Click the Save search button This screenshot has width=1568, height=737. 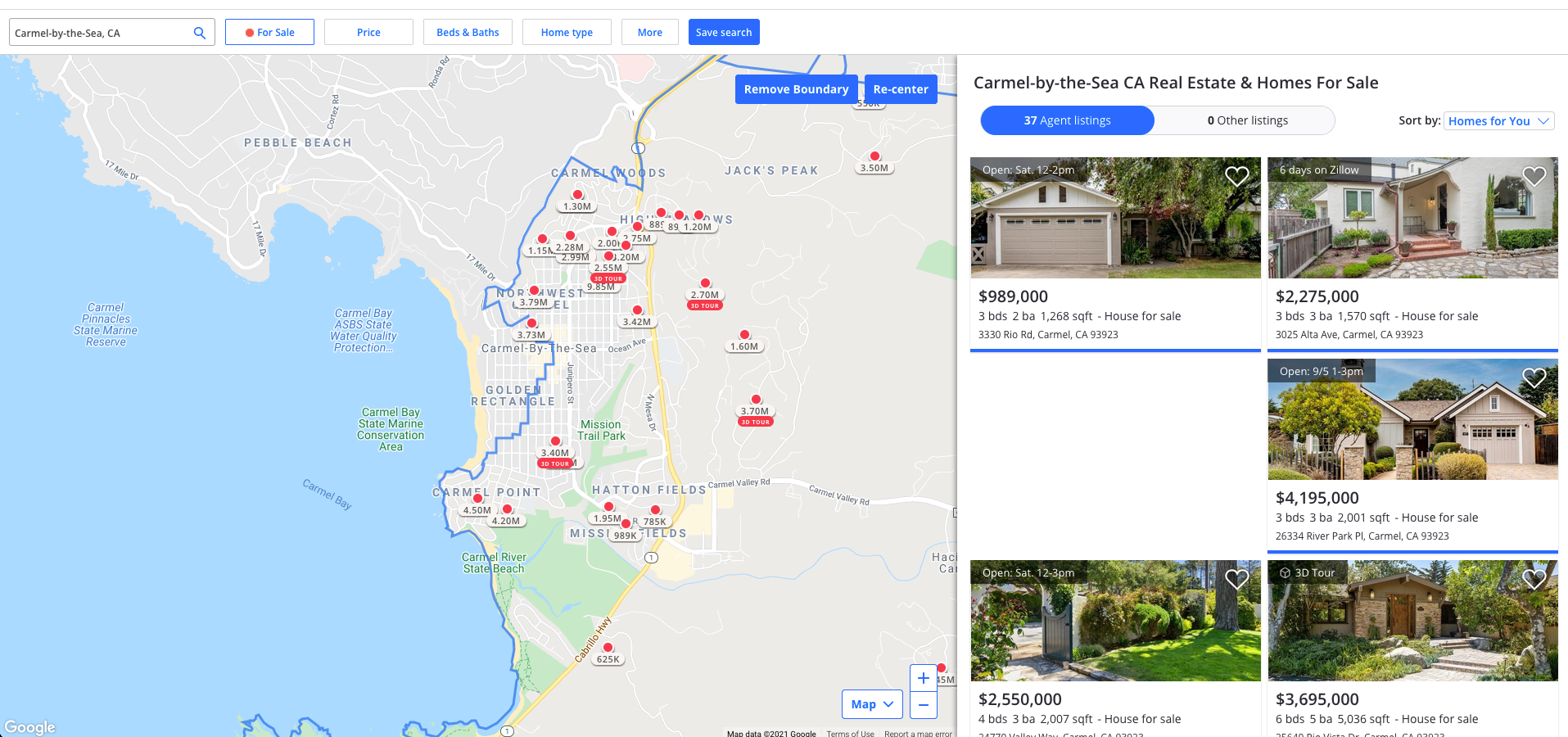[x=724, y=33]
